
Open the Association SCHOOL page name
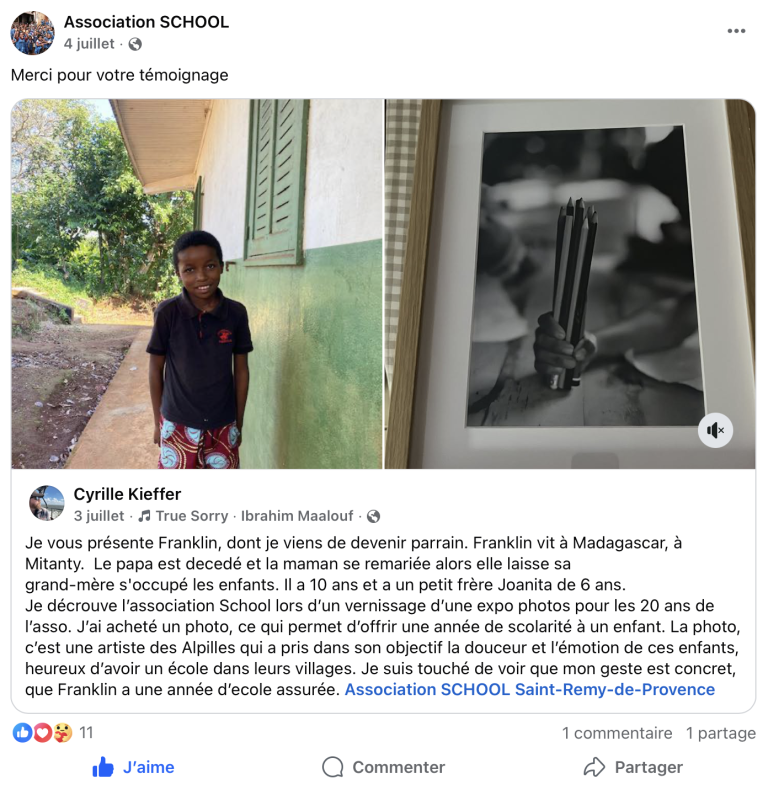[146, 22]
